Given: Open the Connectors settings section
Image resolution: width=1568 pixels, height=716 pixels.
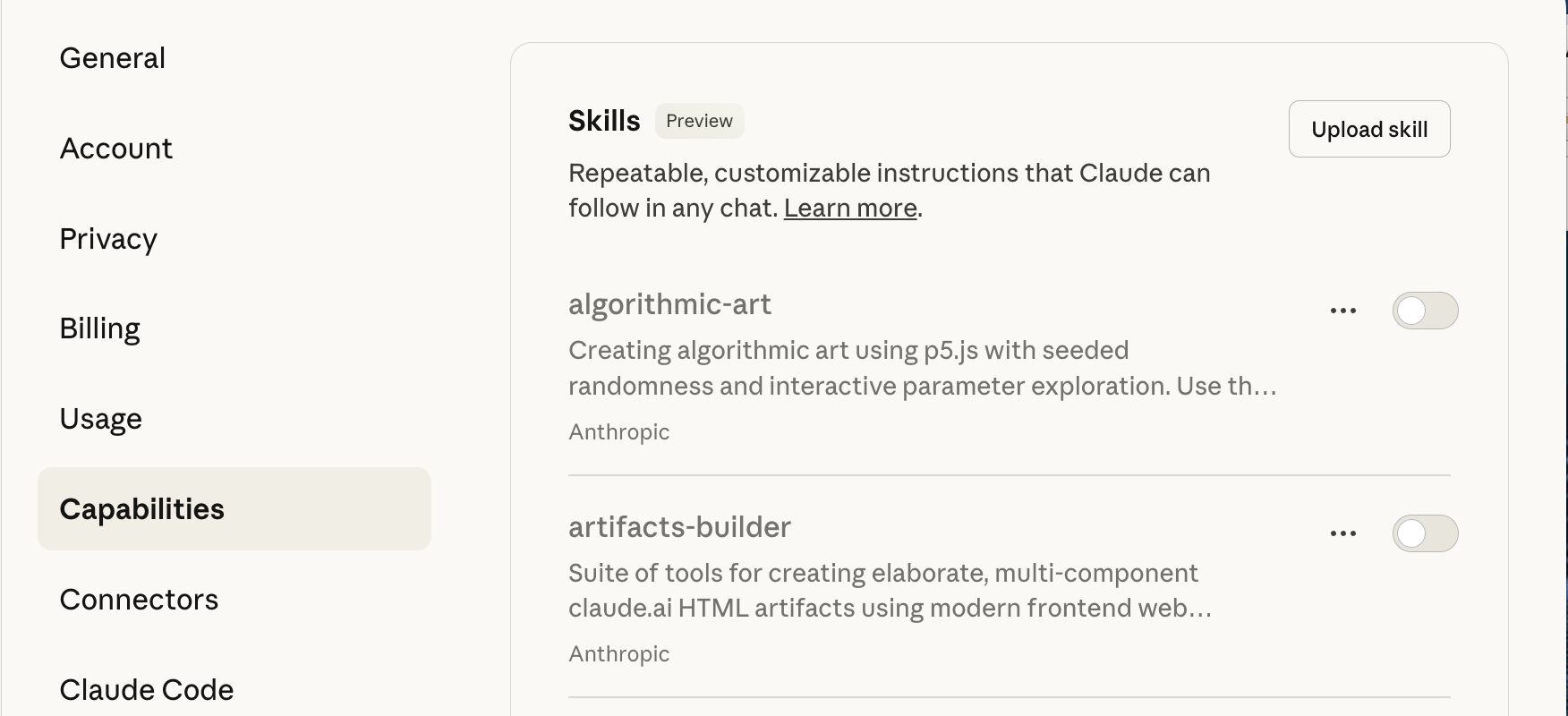Looking at the screenshot, I should [139, 599].
